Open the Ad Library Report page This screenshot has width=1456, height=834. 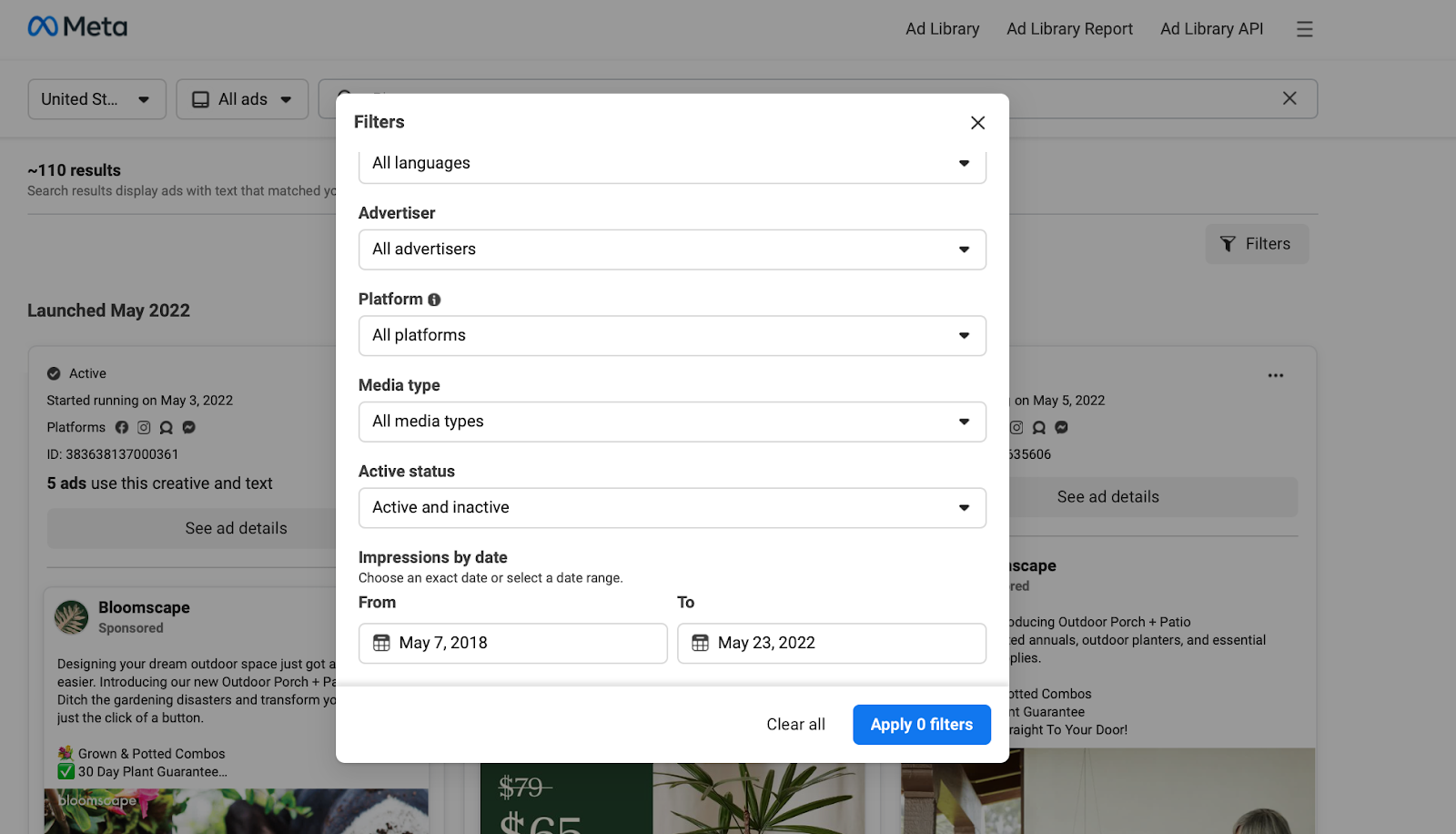(1068, 28)
